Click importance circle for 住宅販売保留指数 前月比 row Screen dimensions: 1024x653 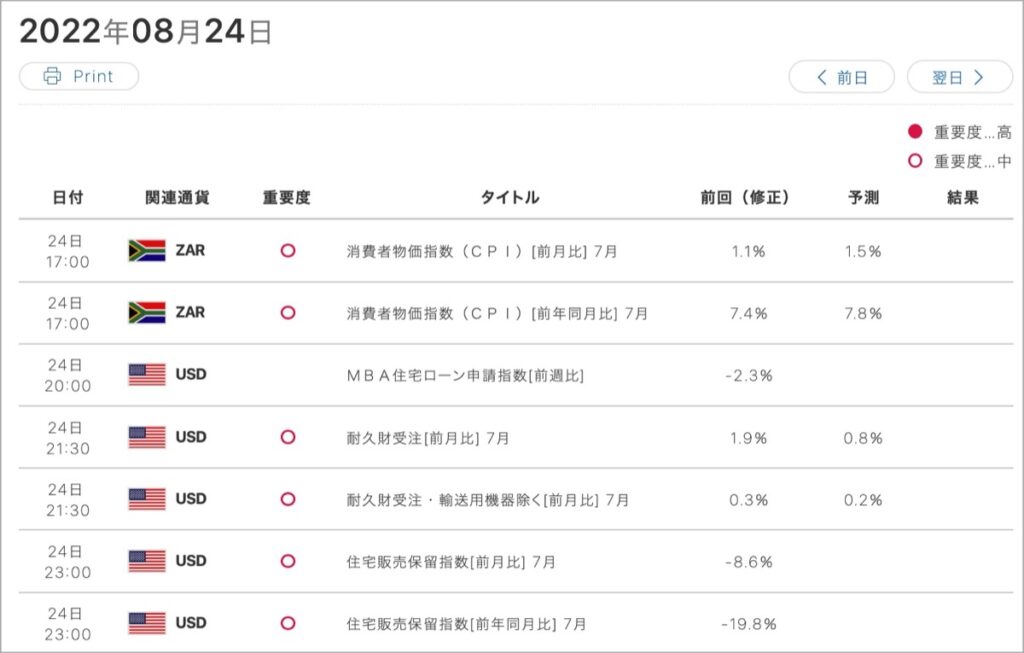click(x=288, y=561)
